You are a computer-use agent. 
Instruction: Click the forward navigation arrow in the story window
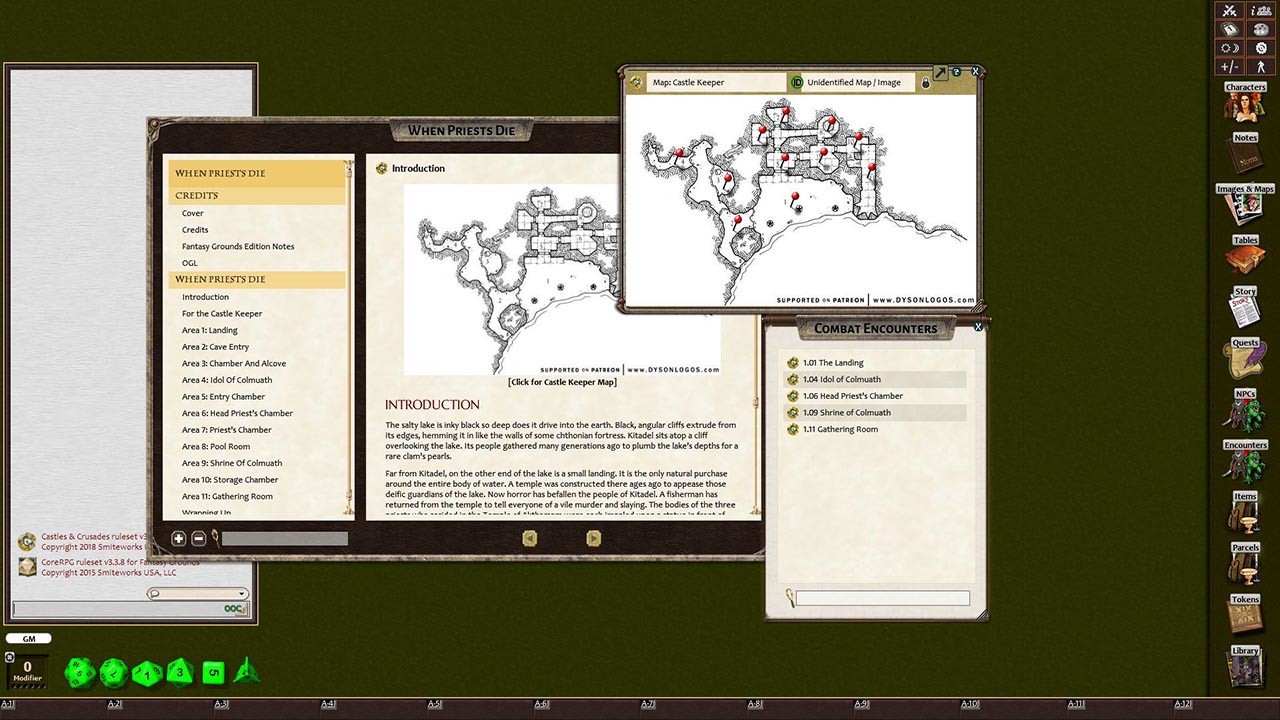(593, 538)
